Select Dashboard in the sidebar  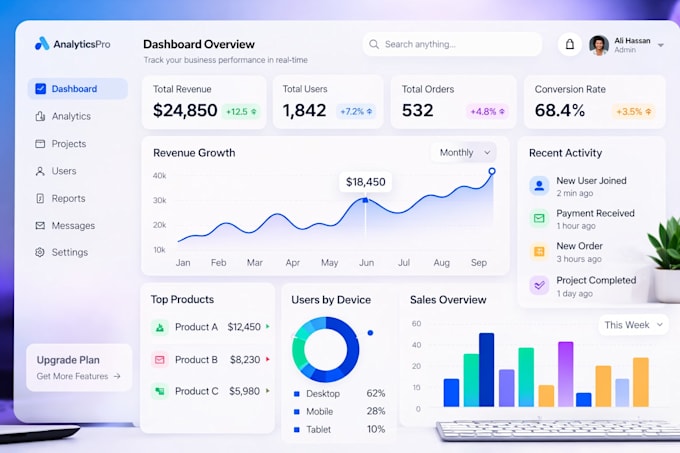pos(78,89)
